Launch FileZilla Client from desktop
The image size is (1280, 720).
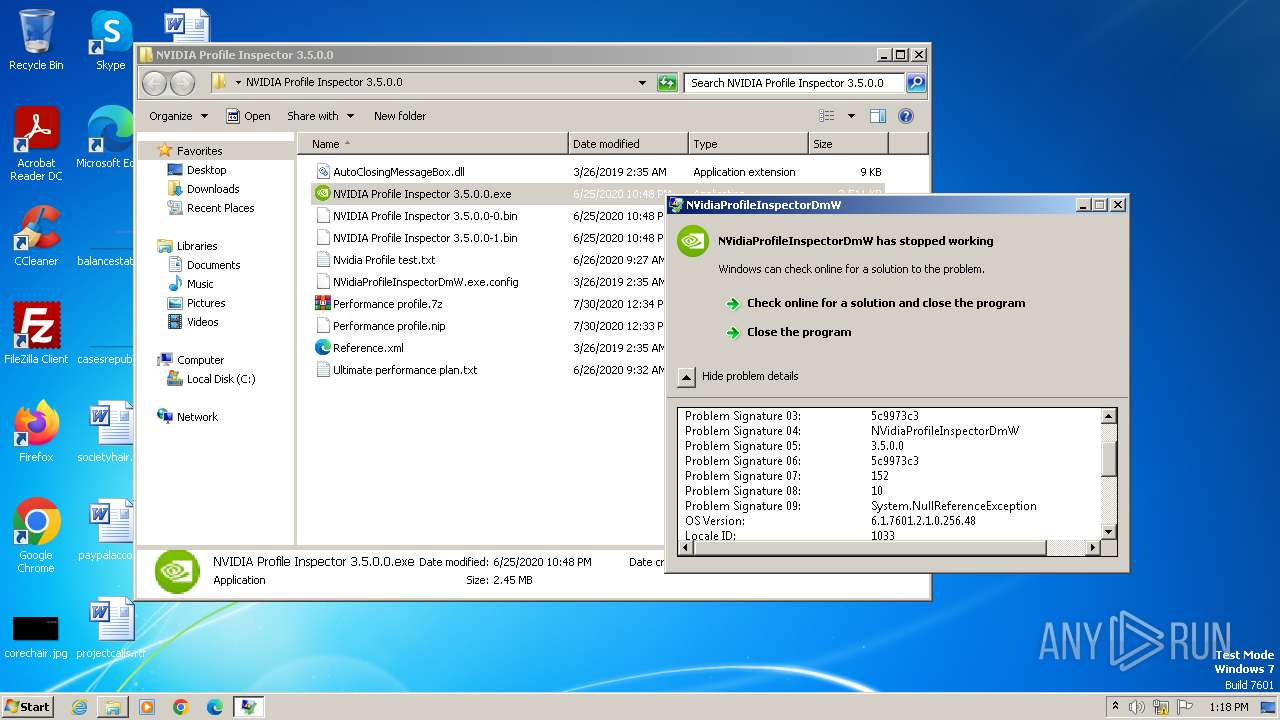click(x=36, y=333)
